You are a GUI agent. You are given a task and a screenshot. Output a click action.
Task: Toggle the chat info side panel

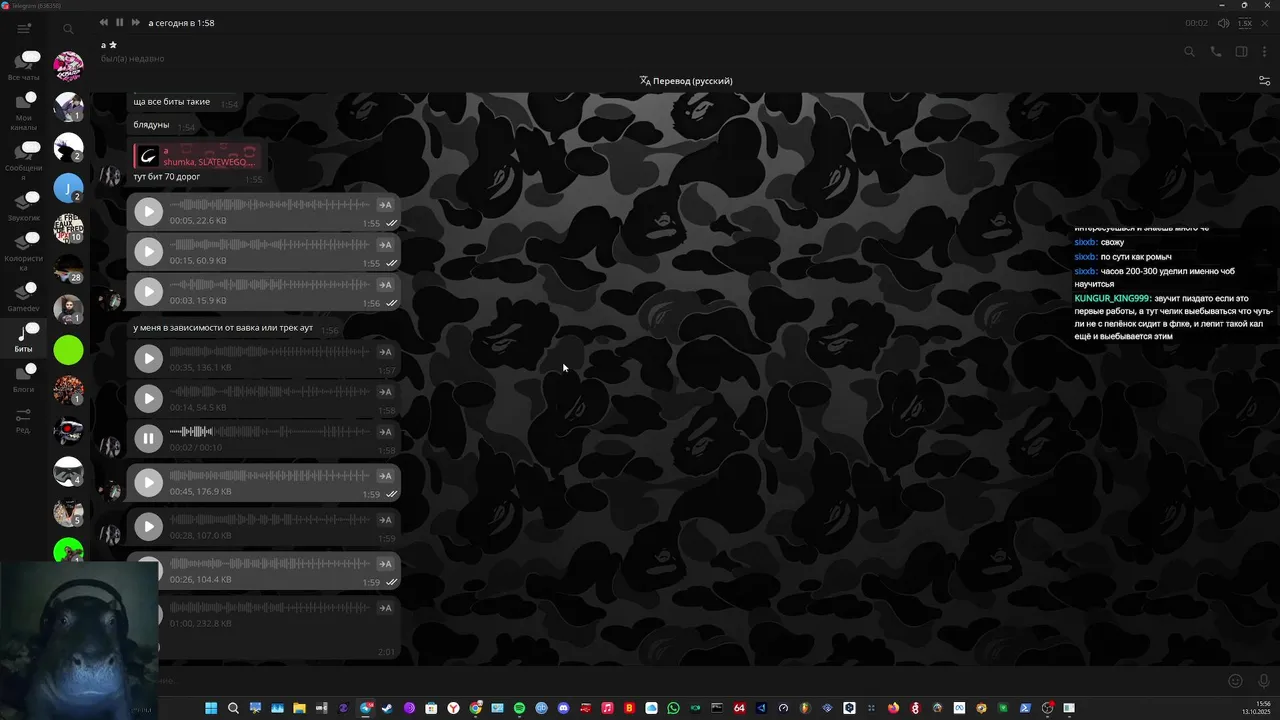point(1241,52)
